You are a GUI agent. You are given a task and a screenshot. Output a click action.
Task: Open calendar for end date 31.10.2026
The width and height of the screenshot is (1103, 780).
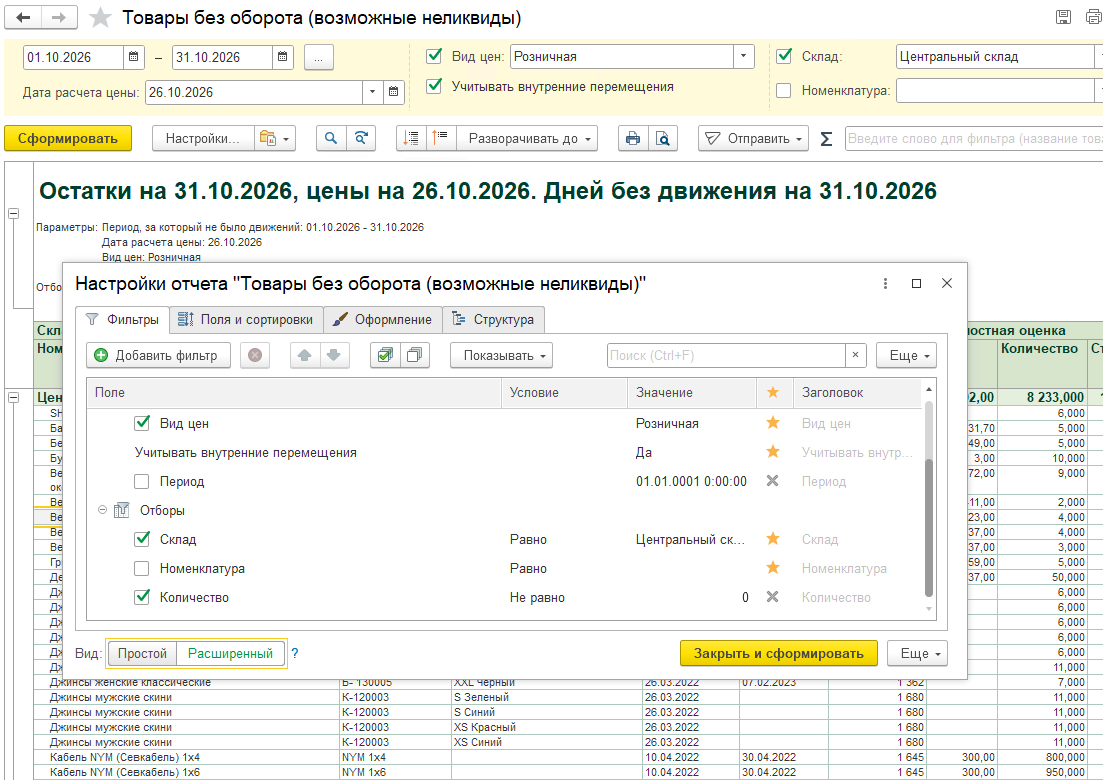coord(282,57)
